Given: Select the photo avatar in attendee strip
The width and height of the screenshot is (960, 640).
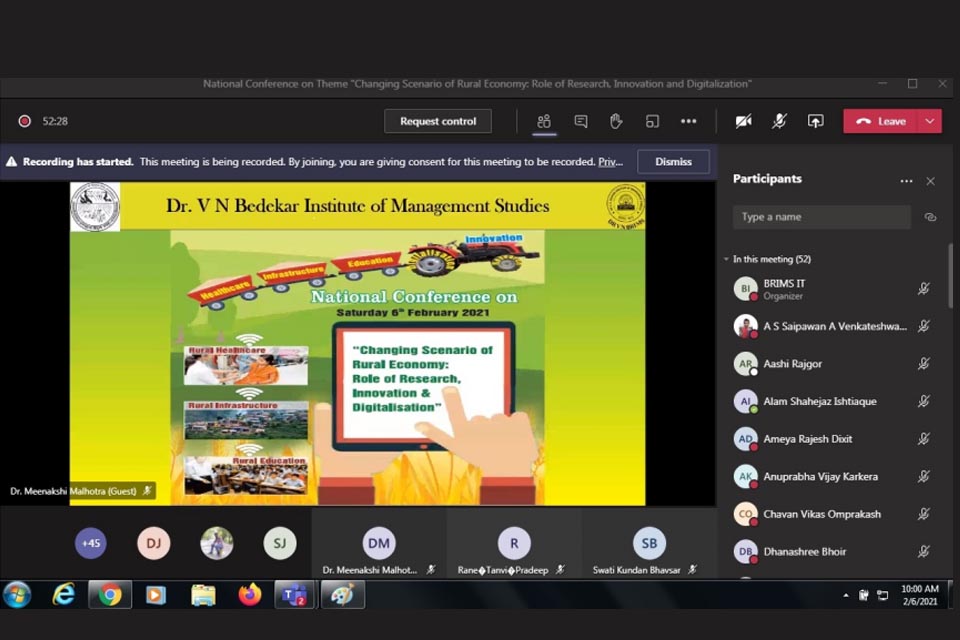Looking at the screenshot, I should point(217,543).
